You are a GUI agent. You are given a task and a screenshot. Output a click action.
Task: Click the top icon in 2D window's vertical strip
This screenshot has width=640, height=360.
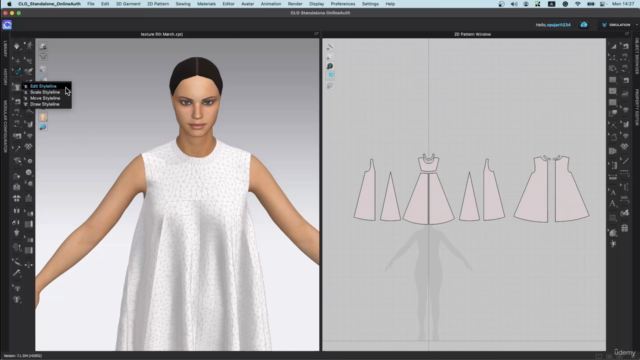(330, 47)
